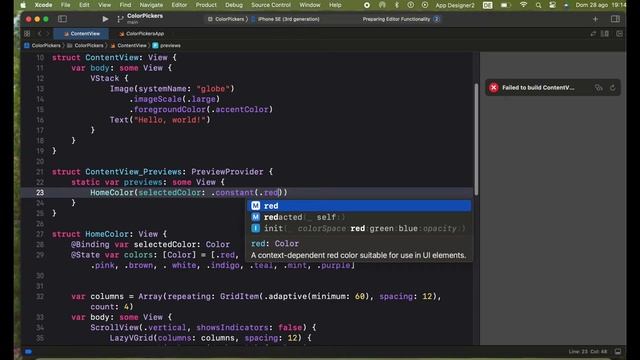
Task: Retry the preview with the refresh icon
Action: pyautogui.click(x=613, y=88)
